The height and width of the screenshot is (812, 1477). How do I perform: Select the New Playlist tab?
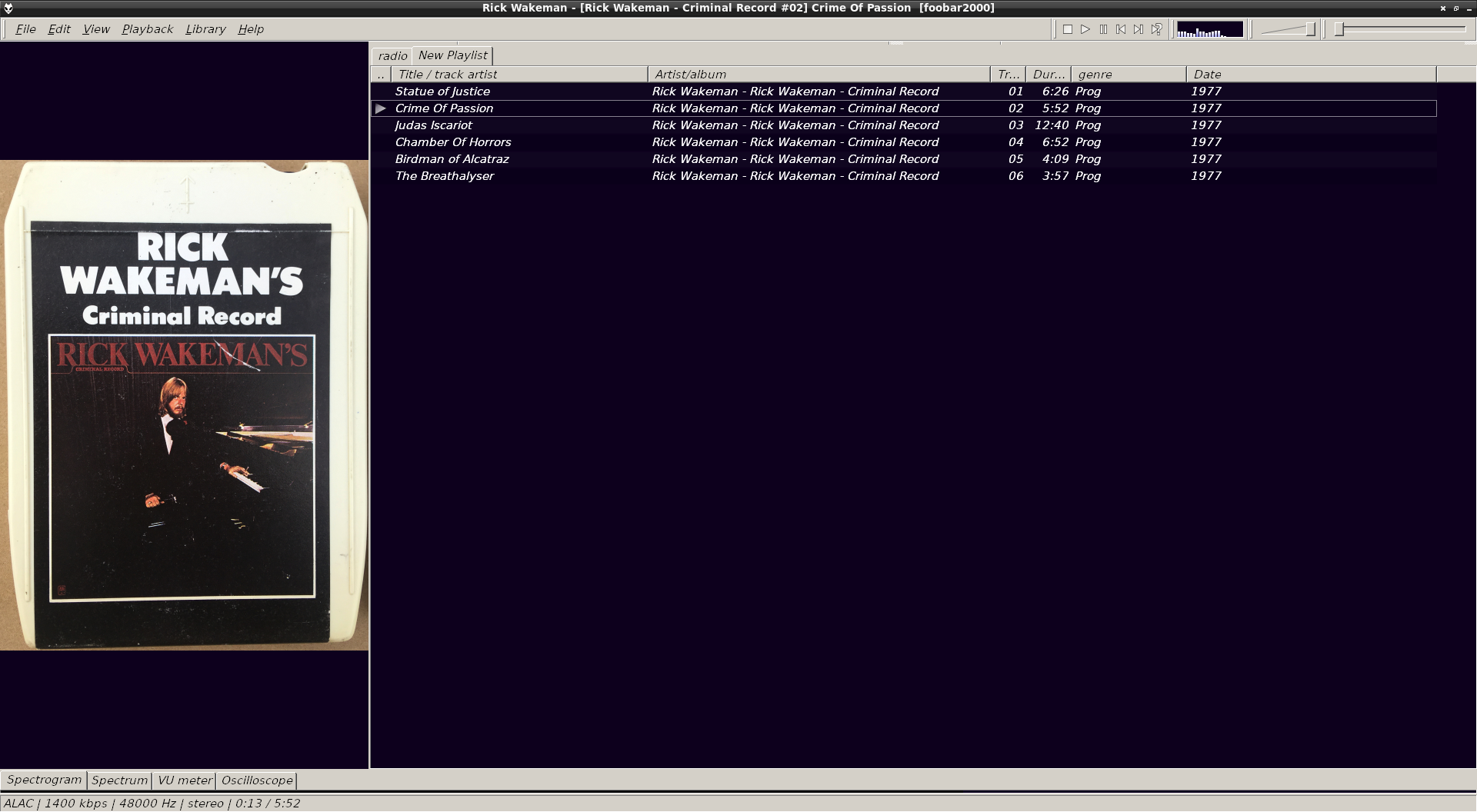tap(452, 55)
